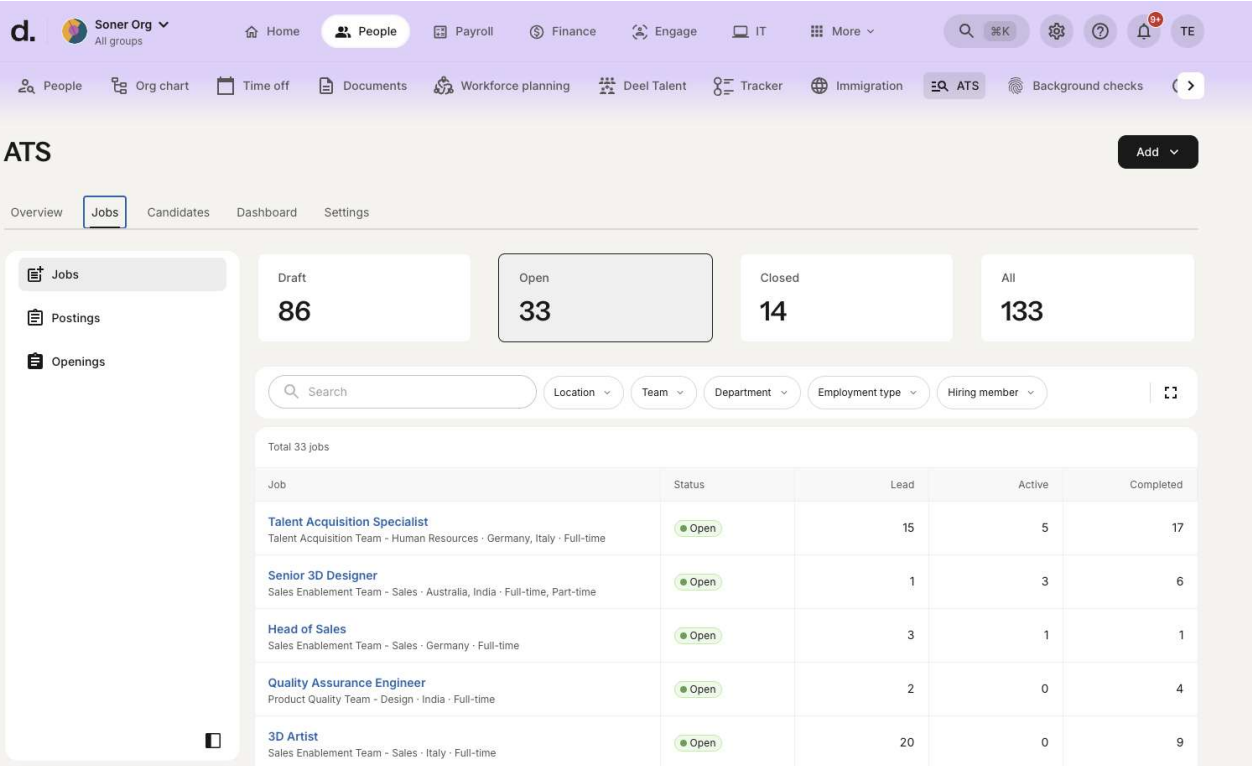
Task: Select People pill in top navigation
Action: [364, 31]
